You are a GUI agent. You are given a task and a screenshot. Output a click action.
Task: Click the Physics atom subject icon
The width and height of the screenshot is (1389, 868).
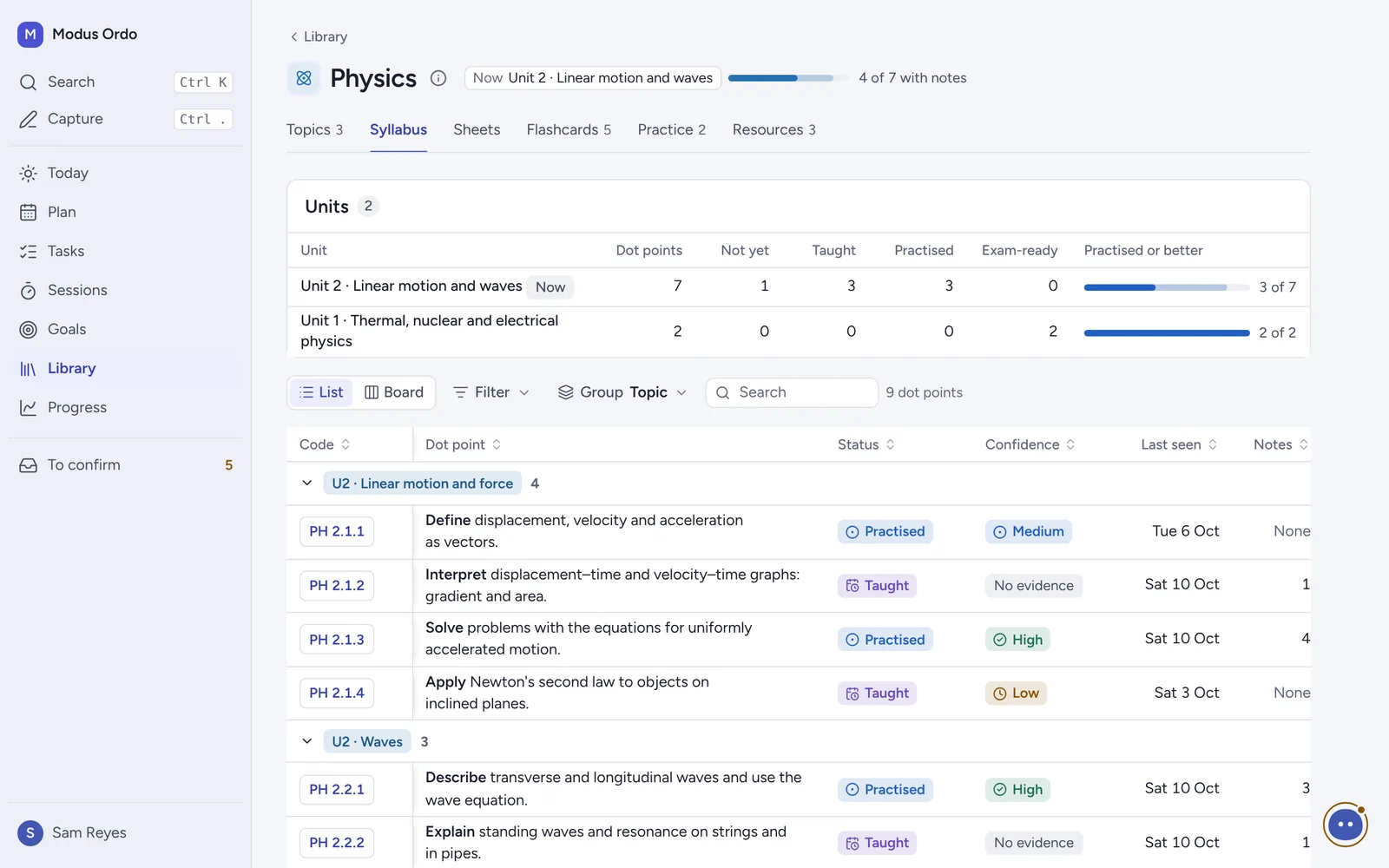(304, 78)
